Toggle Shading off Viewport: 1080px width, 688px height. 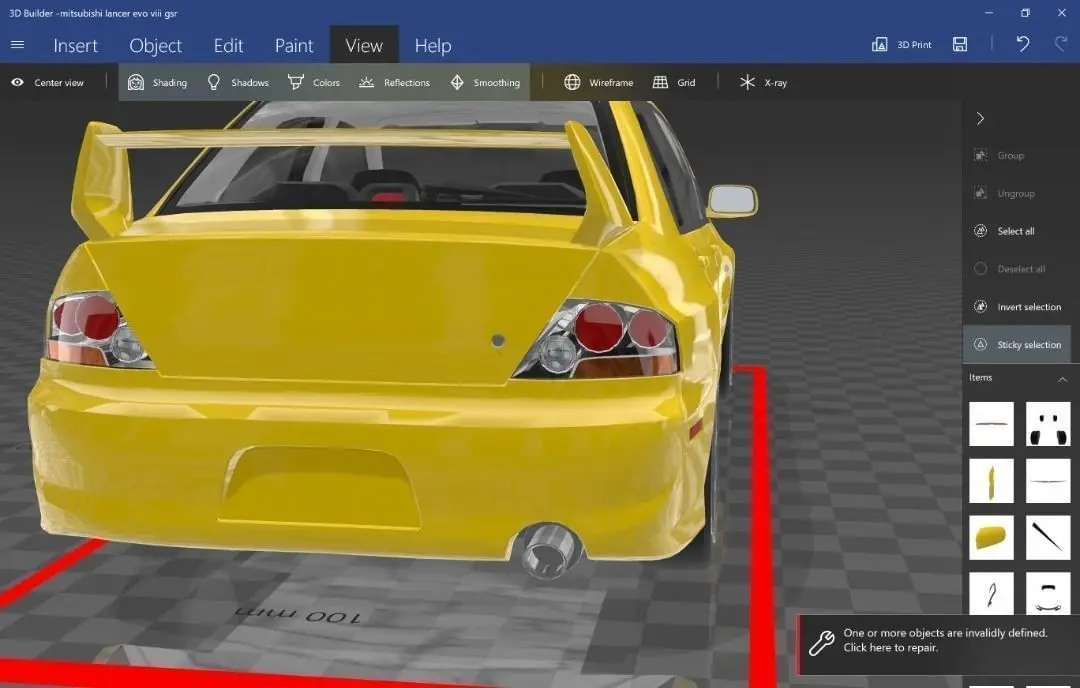point(157,83)
